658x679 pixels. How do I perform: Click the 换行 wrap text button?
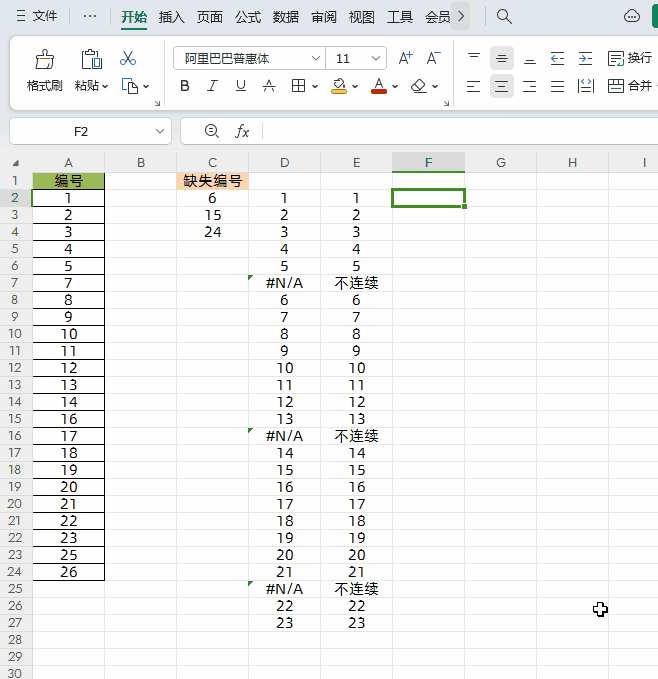tap(630, 59)
